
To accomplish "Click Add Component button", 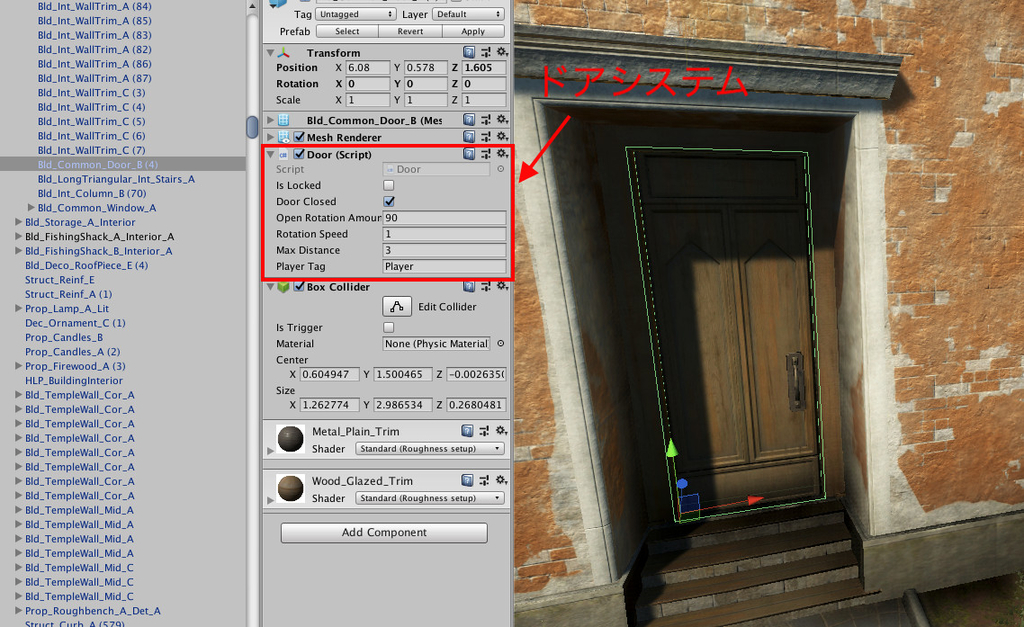I will [x=384, y=532].
